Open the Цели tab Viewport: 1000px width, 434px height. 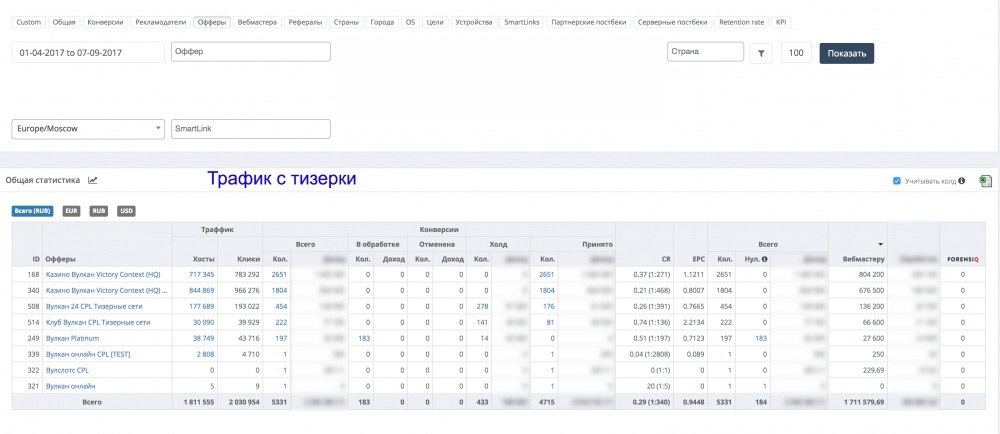click(434, 22)
